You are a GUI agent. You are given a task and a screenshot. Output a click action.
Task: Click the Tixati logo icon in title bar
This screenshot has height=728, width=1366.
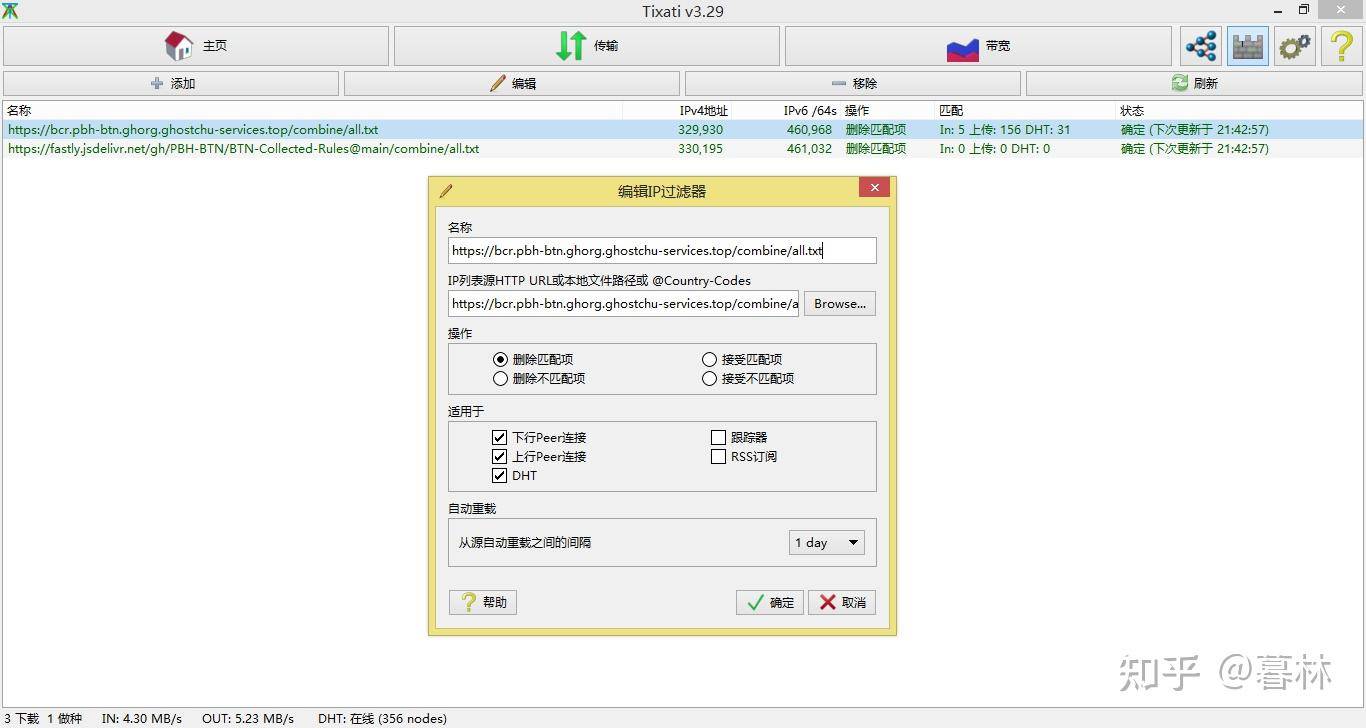click(x=10, y=11)
